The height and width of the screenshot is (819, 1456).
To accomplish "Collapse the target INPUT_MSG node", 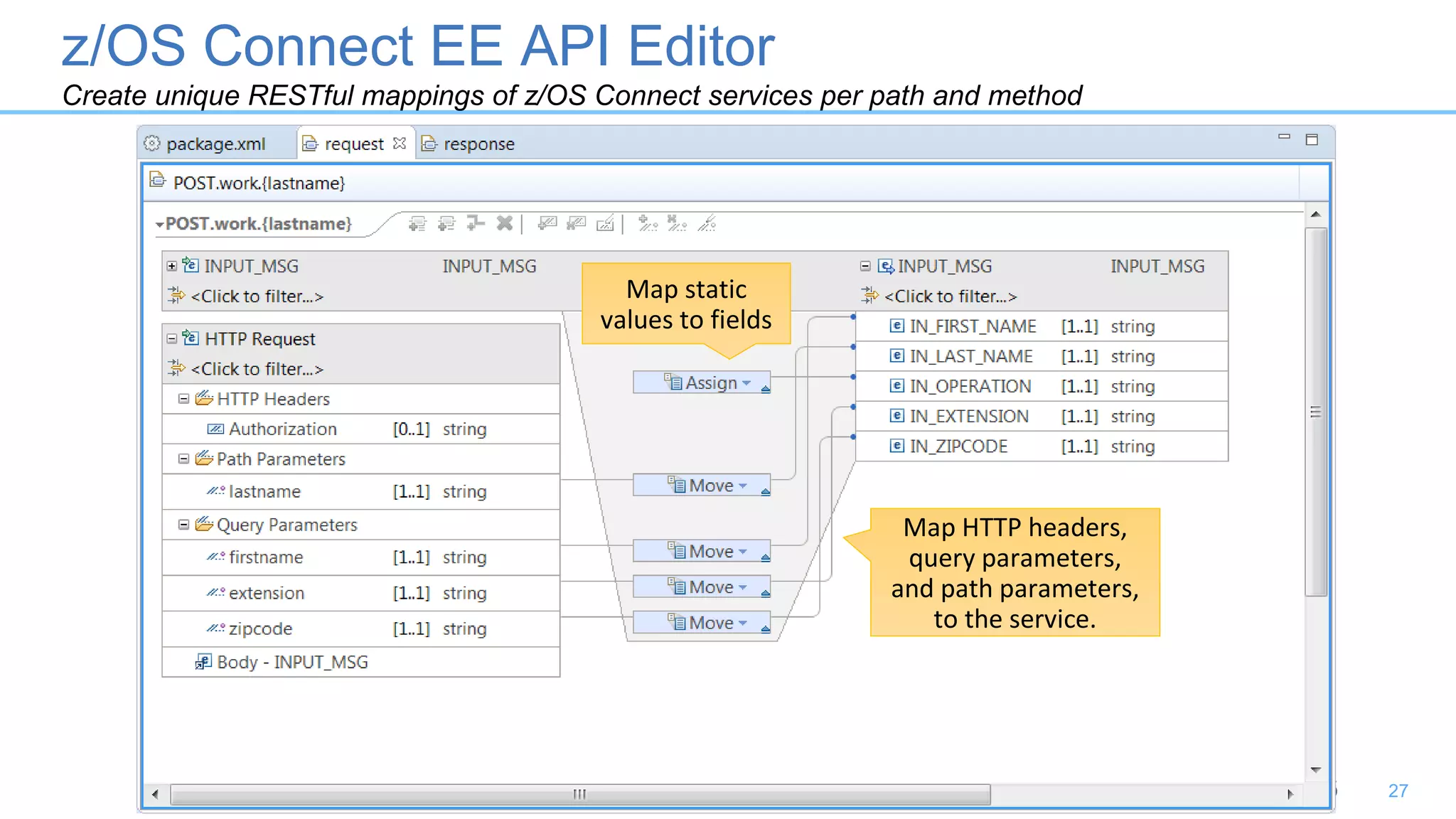I will click(x=865, y=266).
